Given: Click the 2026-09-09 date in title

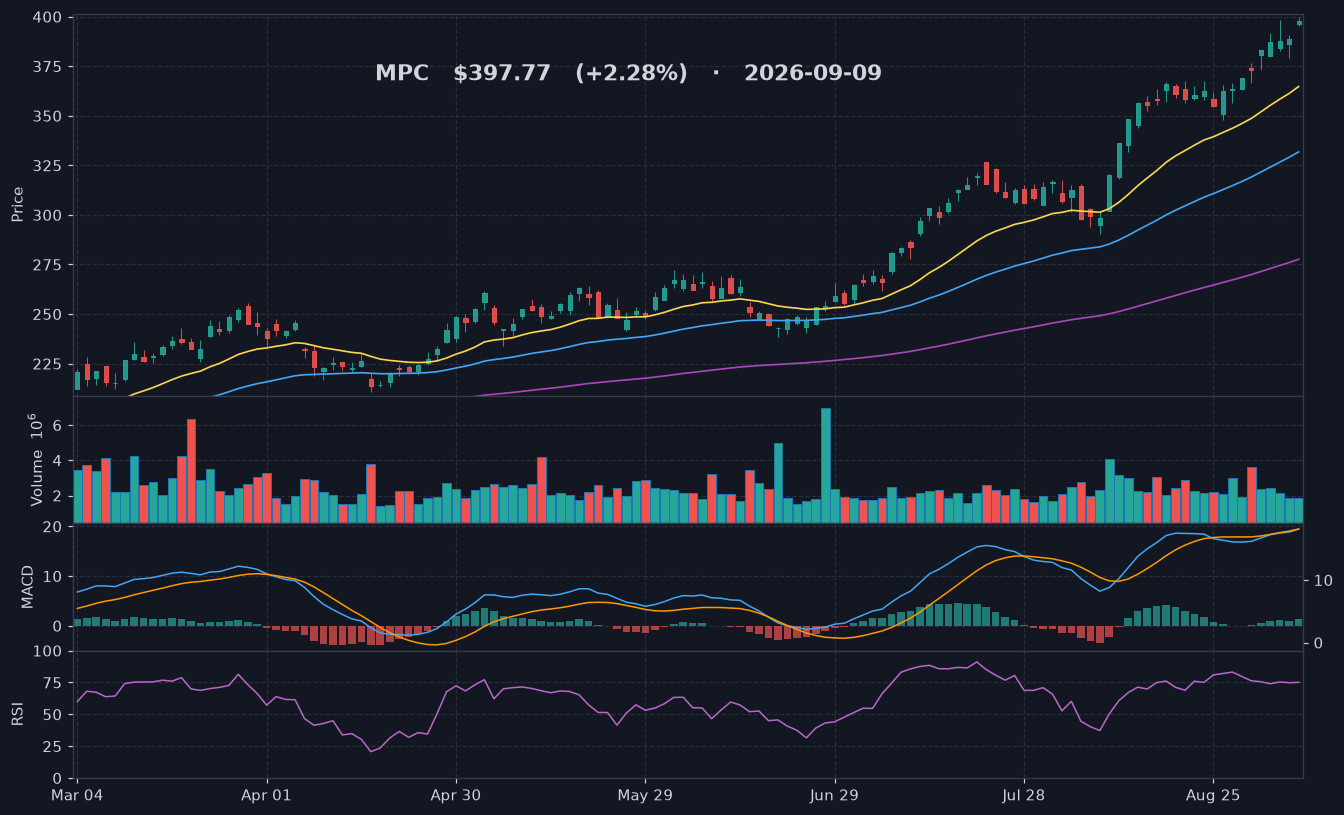Looking at the screenshot, I should (x=813, y=73).
